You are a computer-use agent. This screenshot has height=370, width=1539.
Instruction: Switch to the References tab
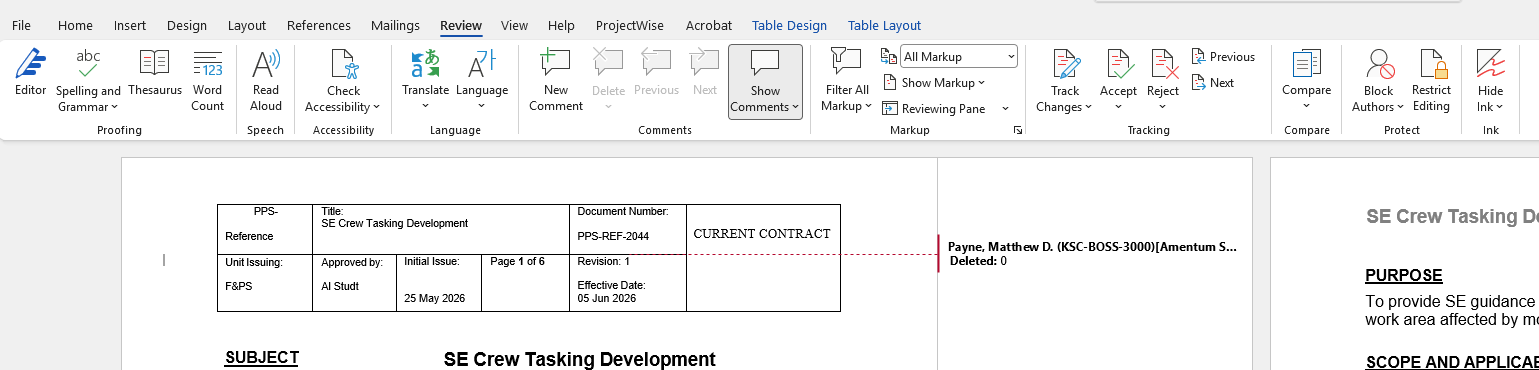click(x=319, y=25)
